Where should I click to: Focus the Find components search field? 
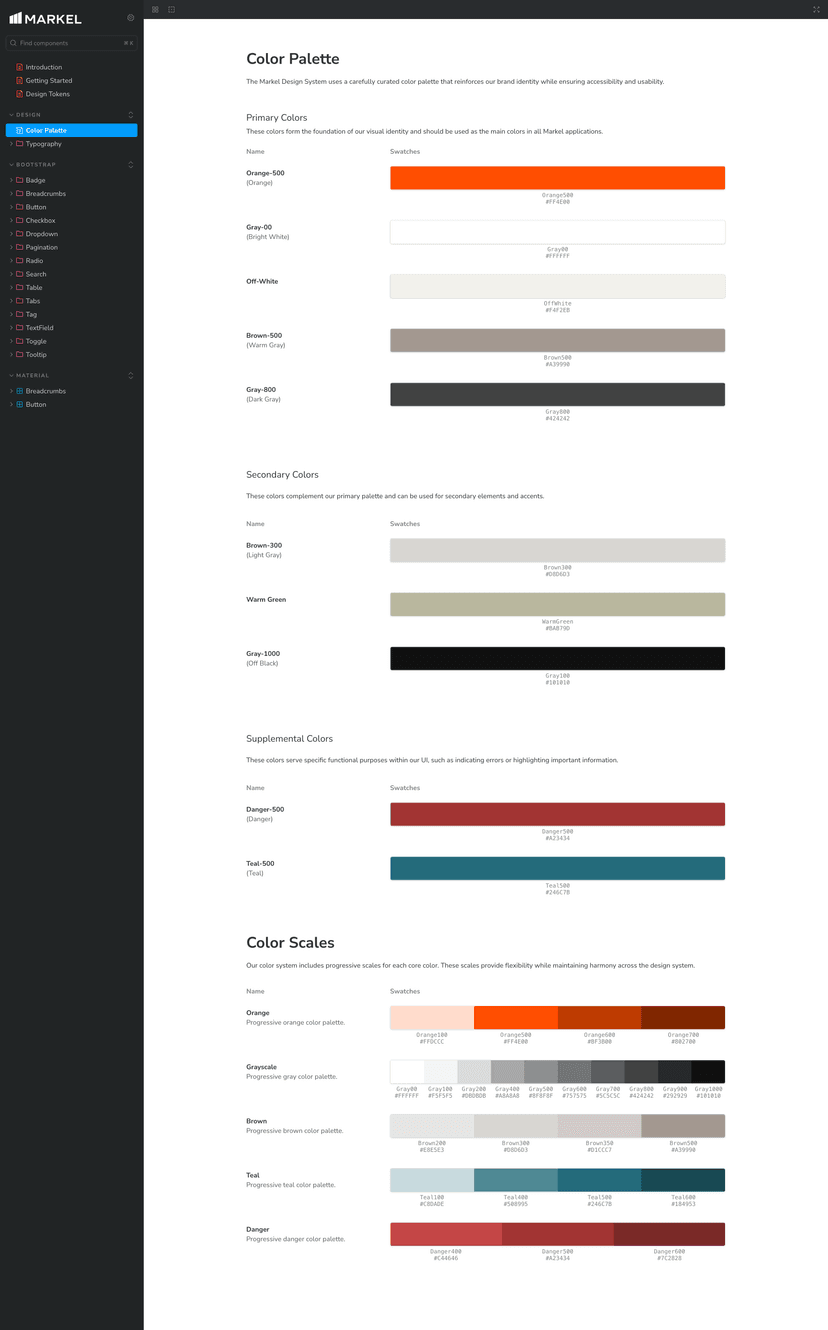tap(71, 43)
